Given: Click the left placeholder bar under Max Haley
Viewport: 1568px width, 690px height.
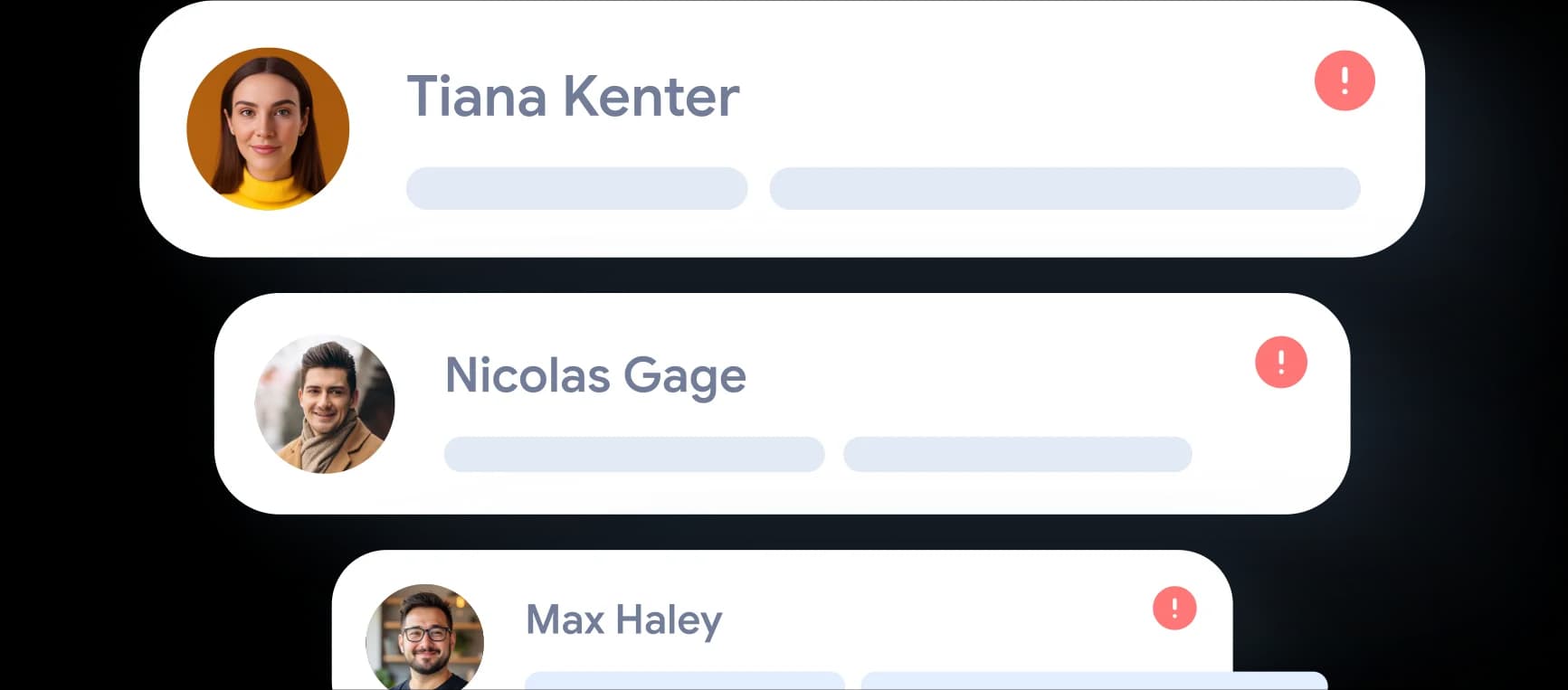Looking at the screenshot, I should tap(684, 680).
